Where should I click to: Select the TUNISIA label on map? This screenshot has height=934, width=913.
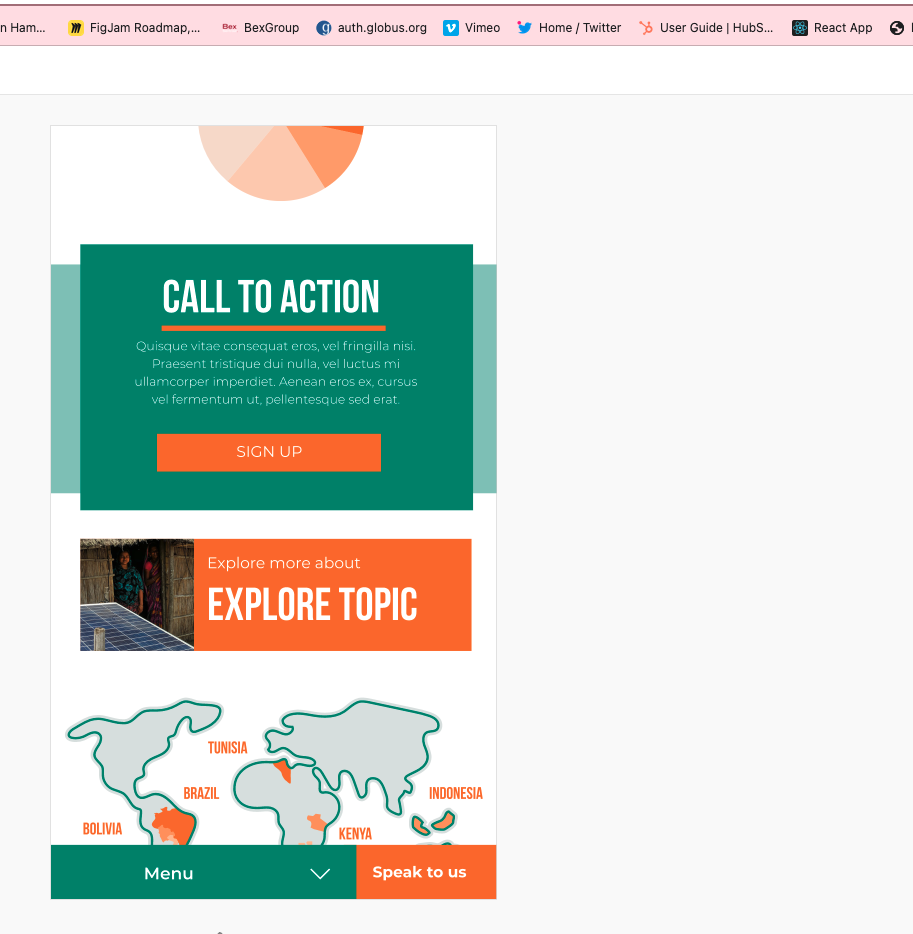pyautogui.click(x=227, y=748)
